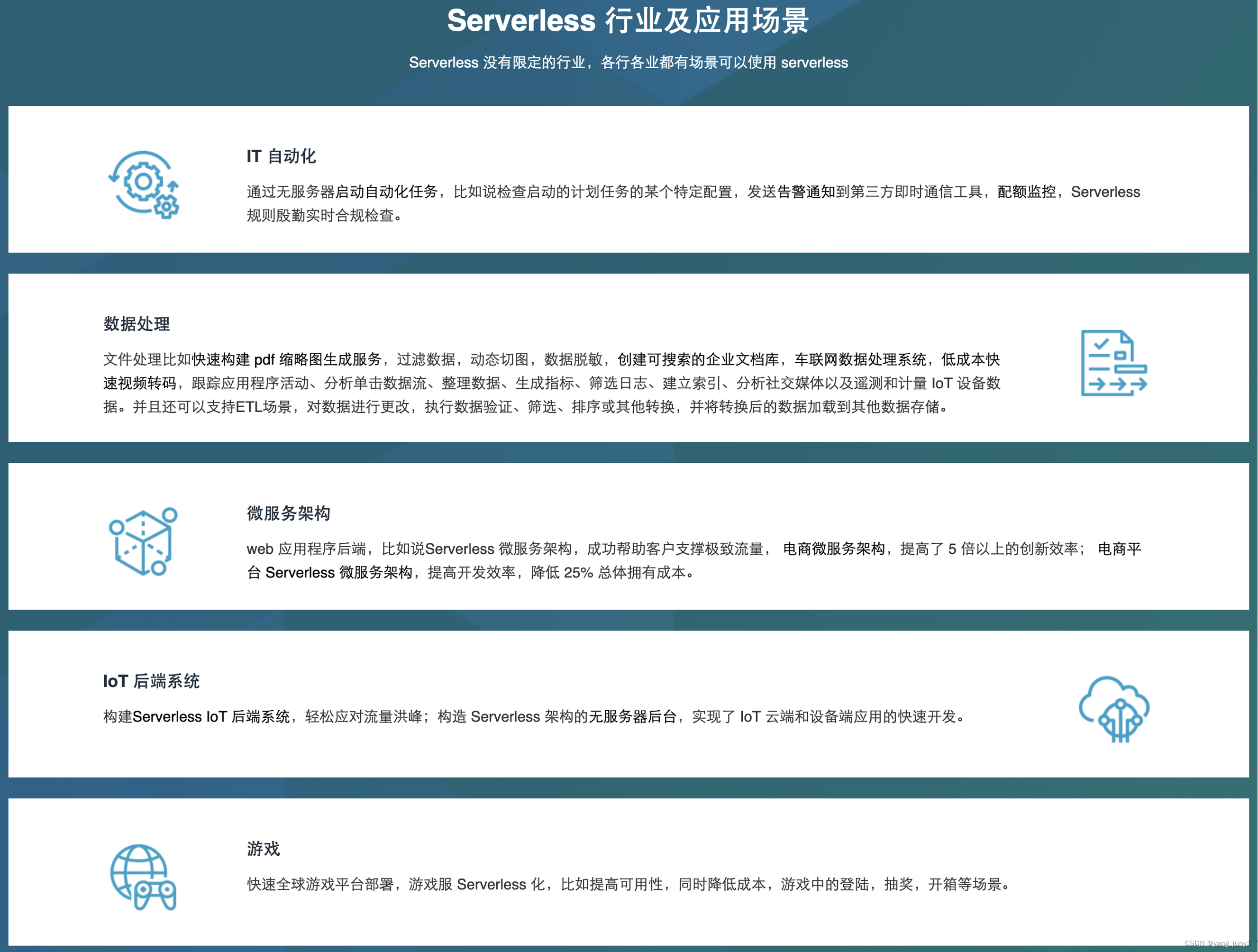1258x952 pixels.
Task: Click the data processing description paragraph
Action: pyautogui.click(x=552, y=383)
